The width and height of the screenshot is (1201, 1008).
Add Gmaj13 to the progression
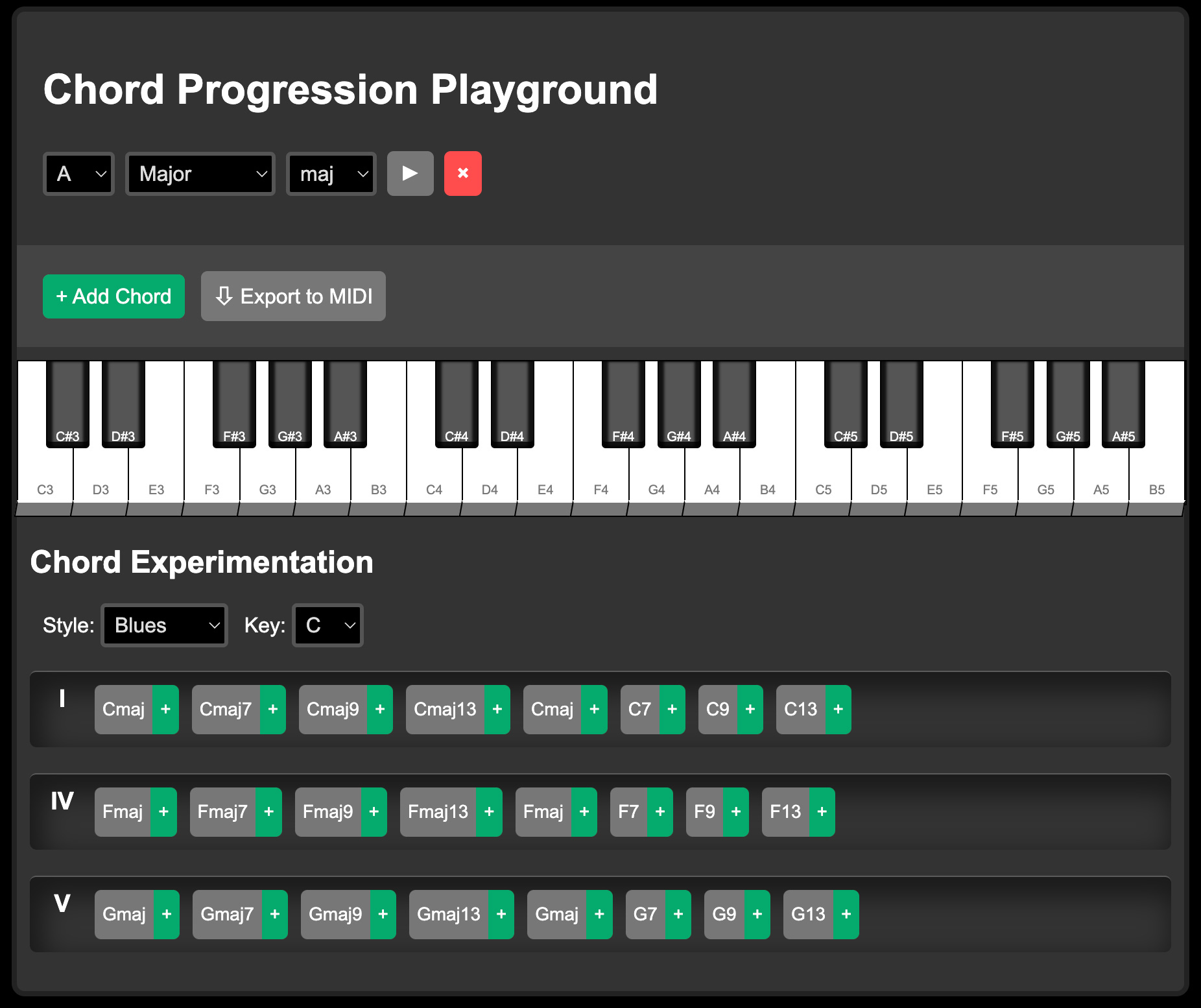pyautogui.click(x=501, y=914)
